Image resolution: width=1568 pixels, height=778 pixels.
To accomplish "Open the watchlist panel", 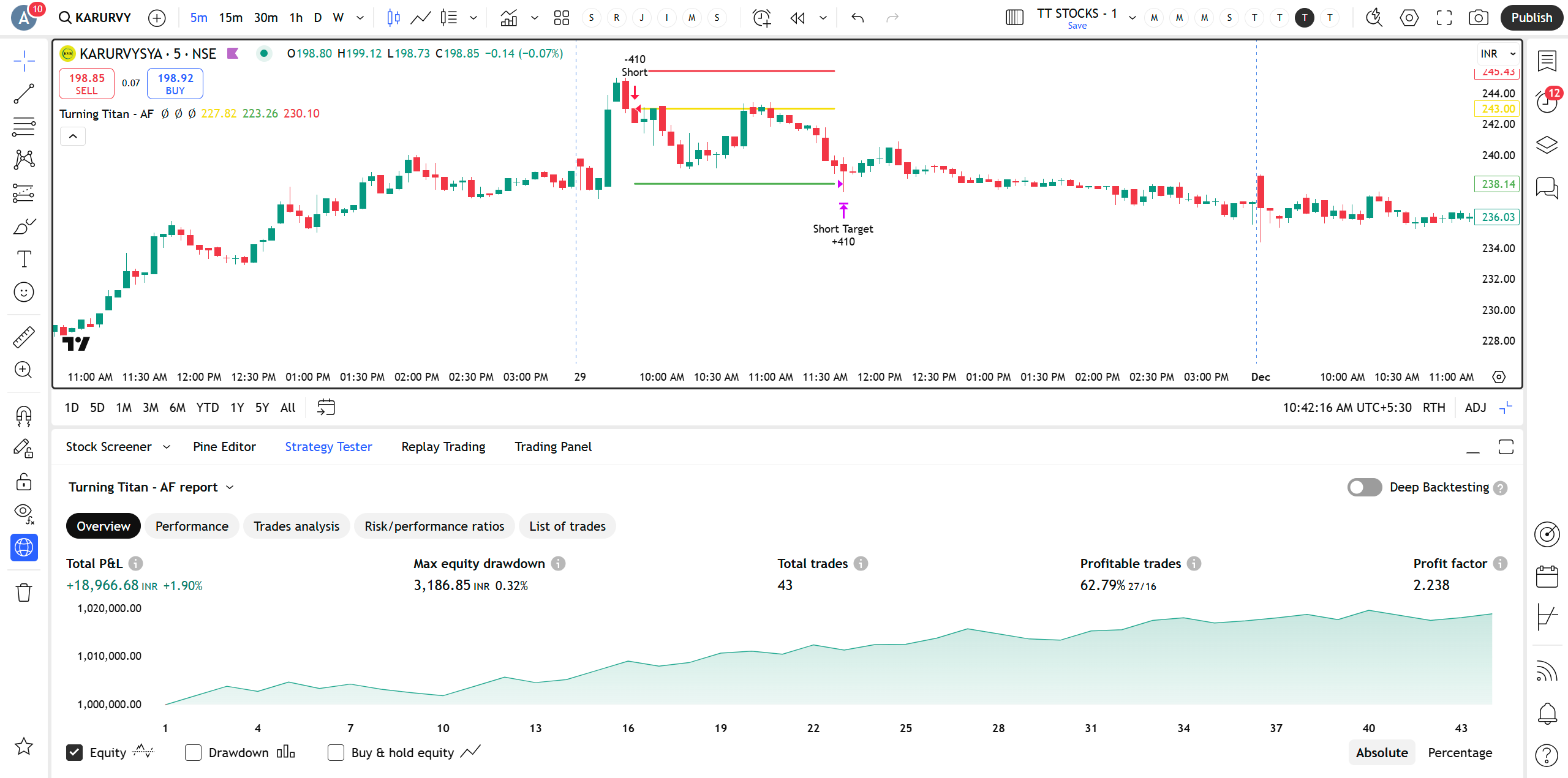I will pyautogui.click(x=1547, y=61).
